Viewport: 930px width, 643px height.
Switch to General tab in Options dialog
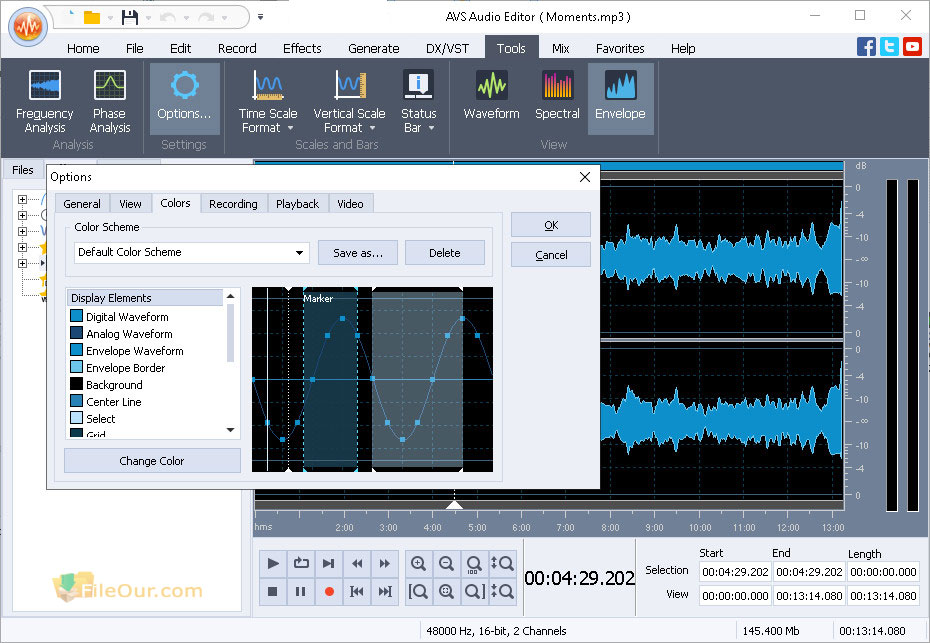coord(82,203)
